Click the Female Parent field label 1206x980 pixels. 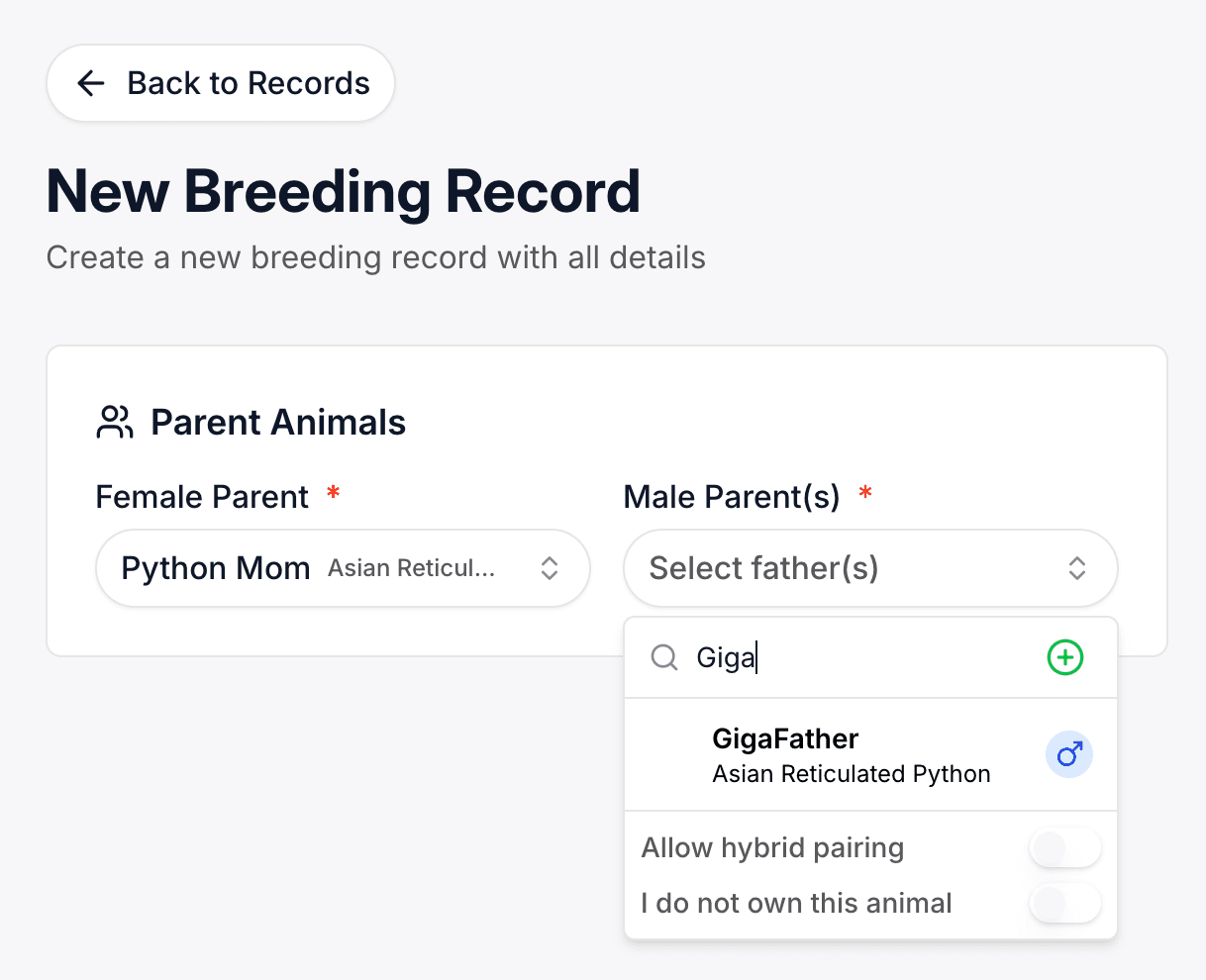click(203, 497)
